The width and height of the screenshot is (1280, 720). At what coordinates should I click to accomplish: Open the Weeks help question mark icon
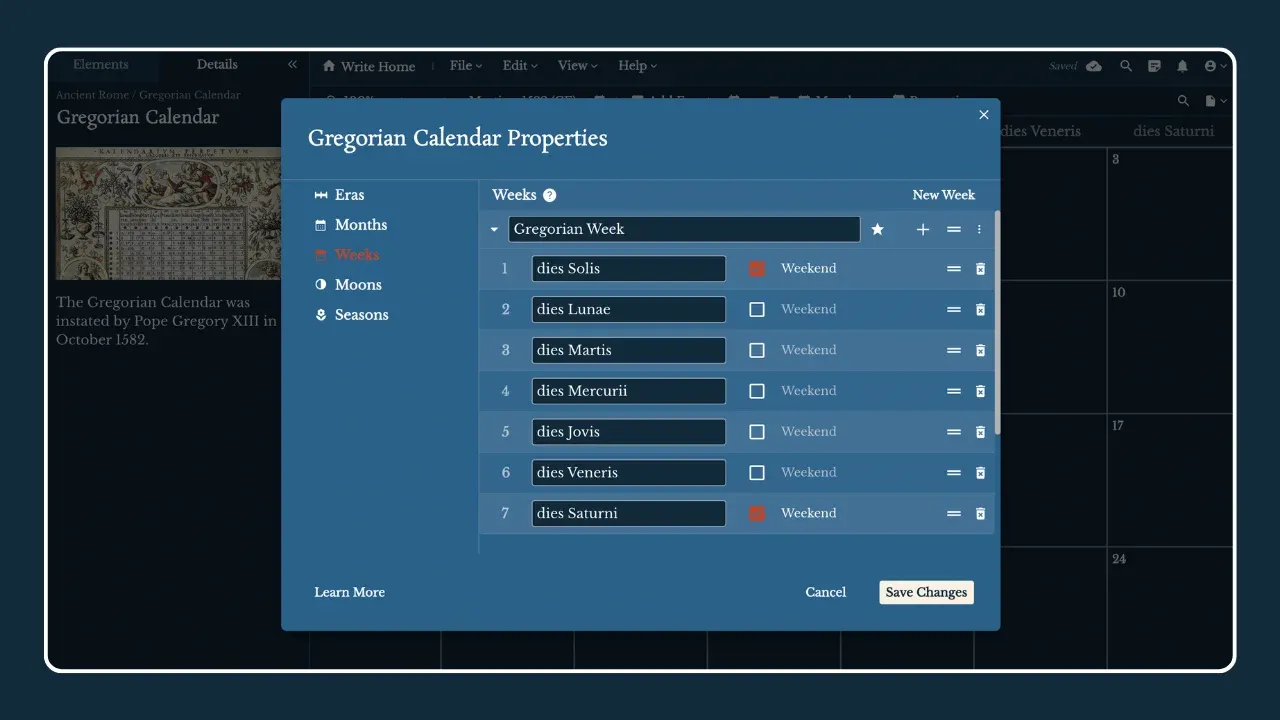(x=549, y=196)
